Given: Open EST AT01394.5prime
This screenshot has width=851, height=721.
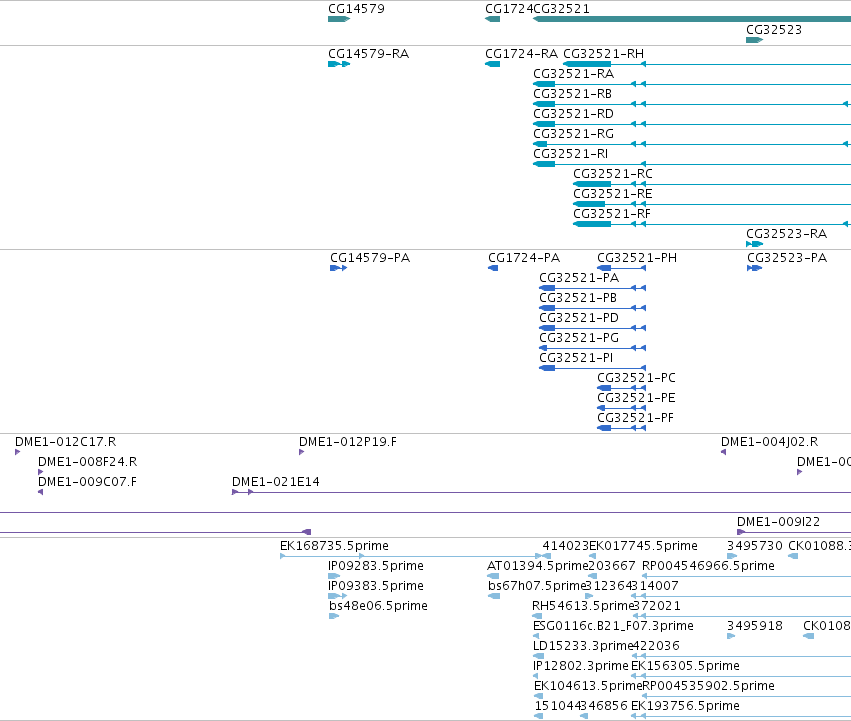Looking at the screenshot, I should (538, 566).
